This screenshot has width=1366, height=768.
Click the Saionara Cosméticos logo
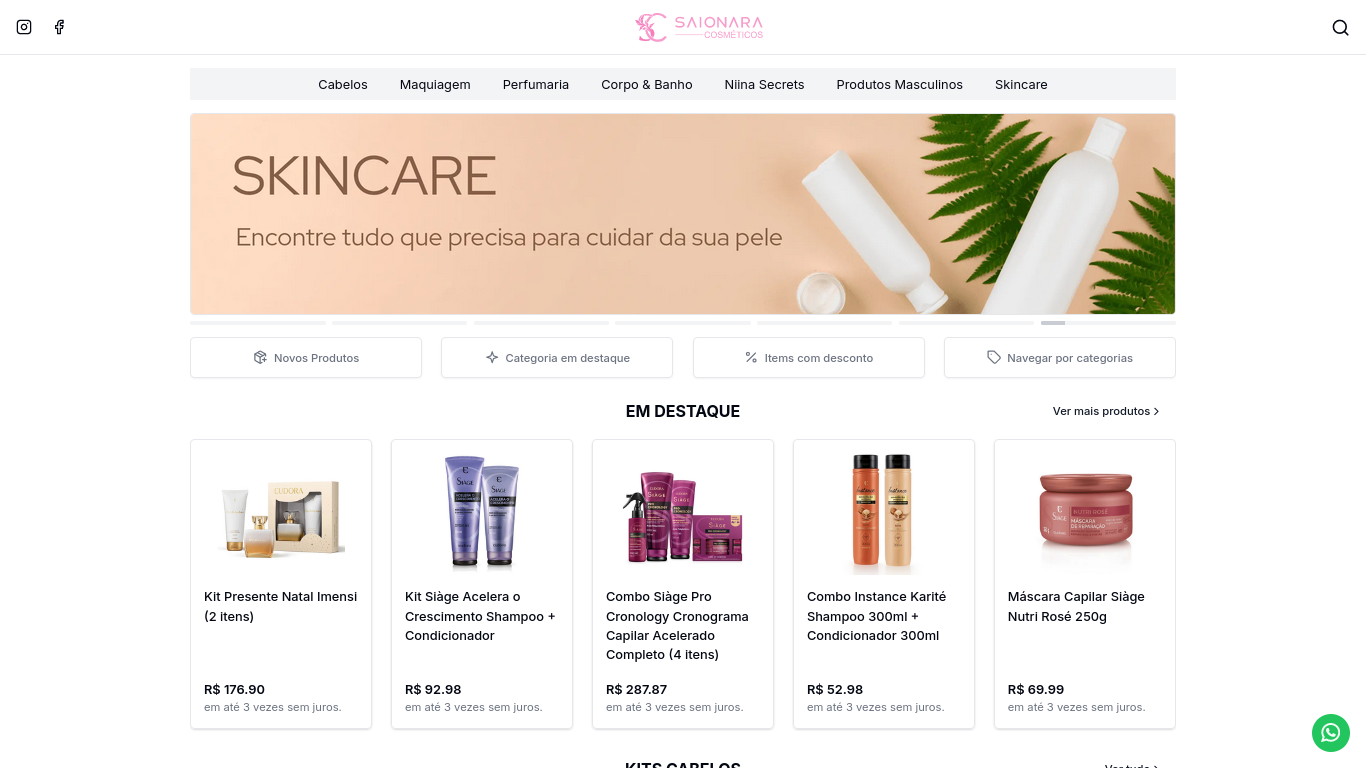pos(699,27)
